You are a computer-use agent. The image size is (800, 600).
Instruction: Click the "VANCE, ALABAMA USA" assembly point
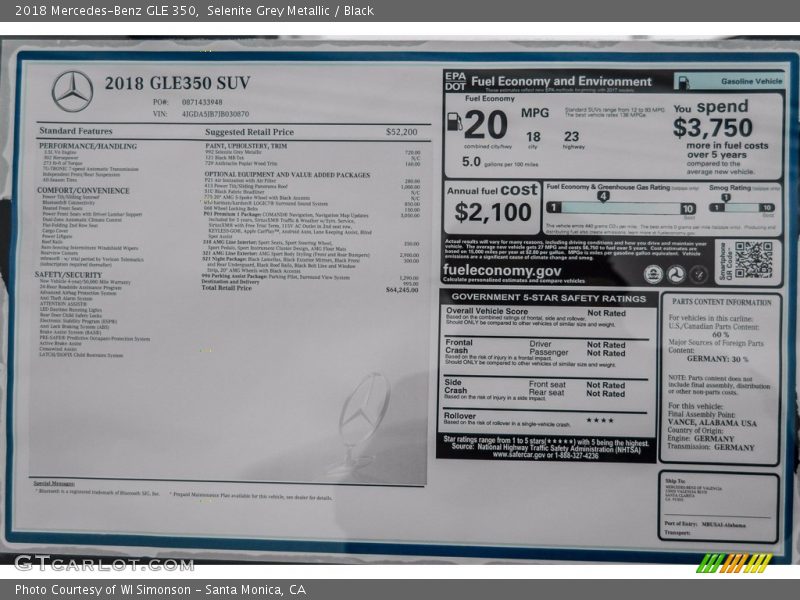pos(712,423)
